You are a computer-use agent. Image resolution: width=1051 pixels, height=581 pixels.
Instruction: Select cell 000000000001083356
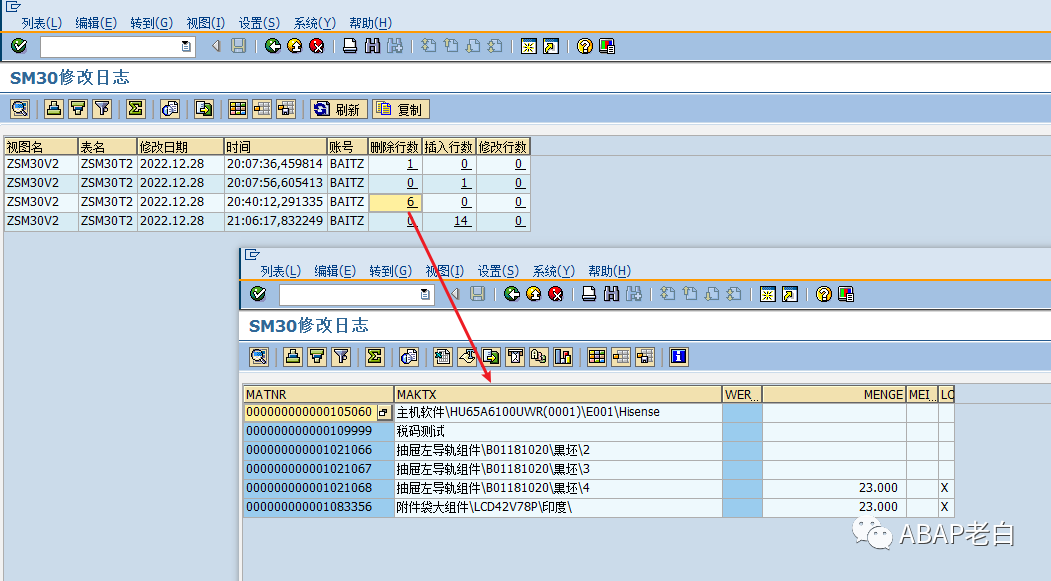pos(318,507)
